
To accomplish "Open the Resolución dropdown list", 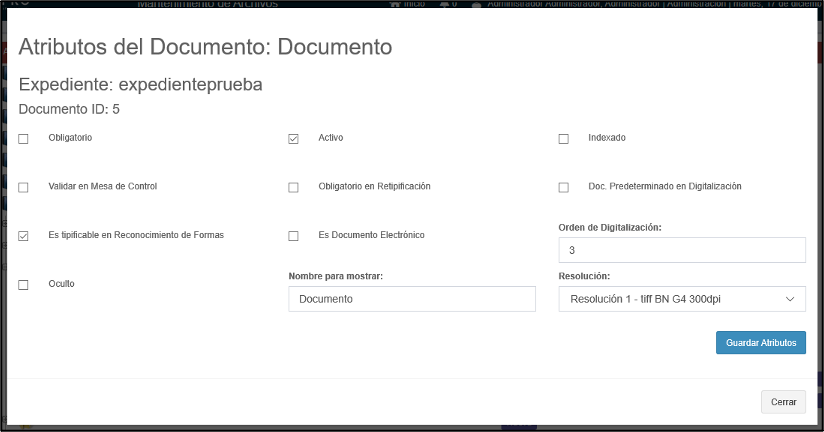I will [x=681, y=299].
